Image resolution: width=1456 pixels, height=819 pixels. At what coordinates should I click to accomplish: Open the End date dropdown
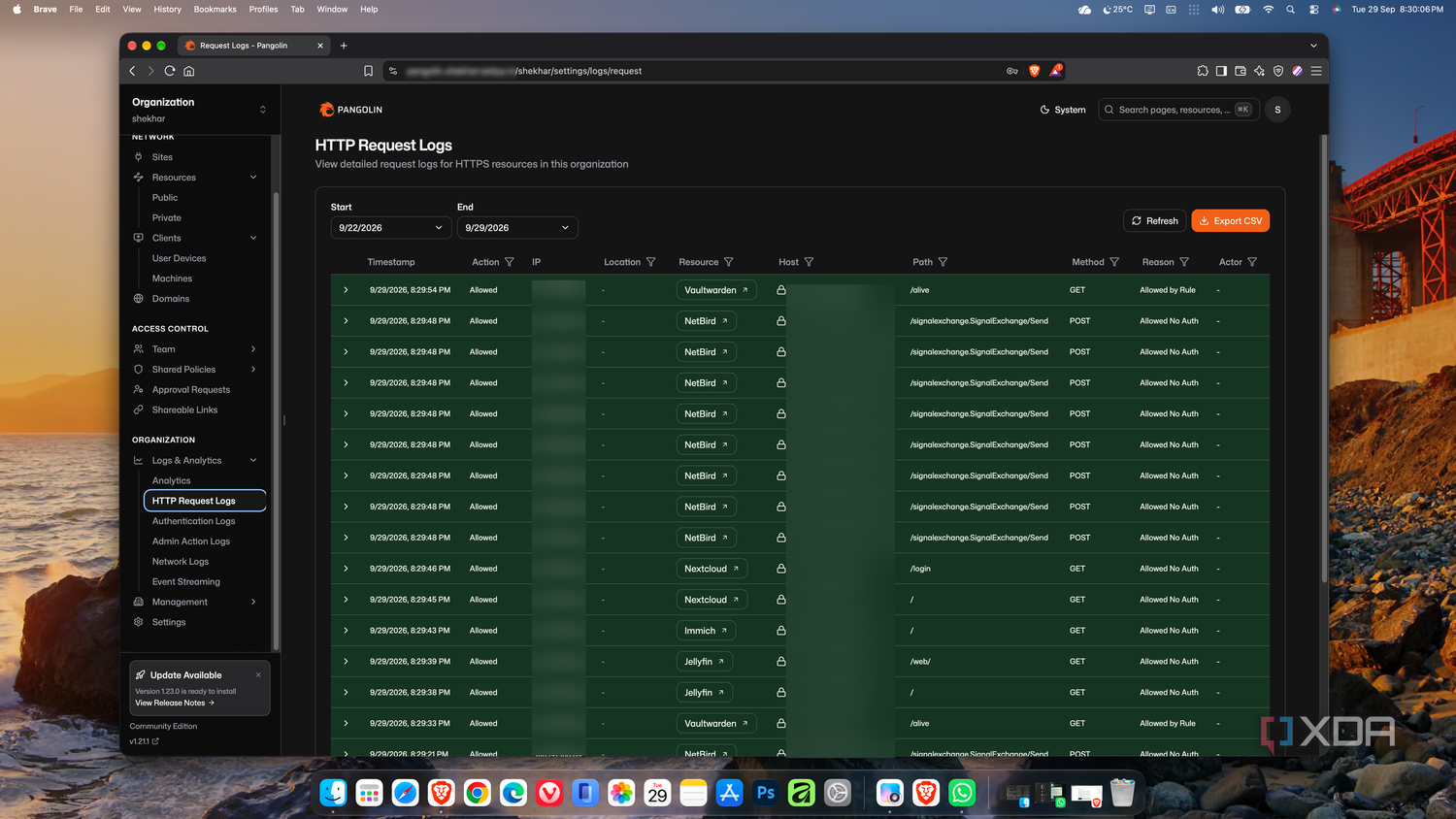pos(517,228)
